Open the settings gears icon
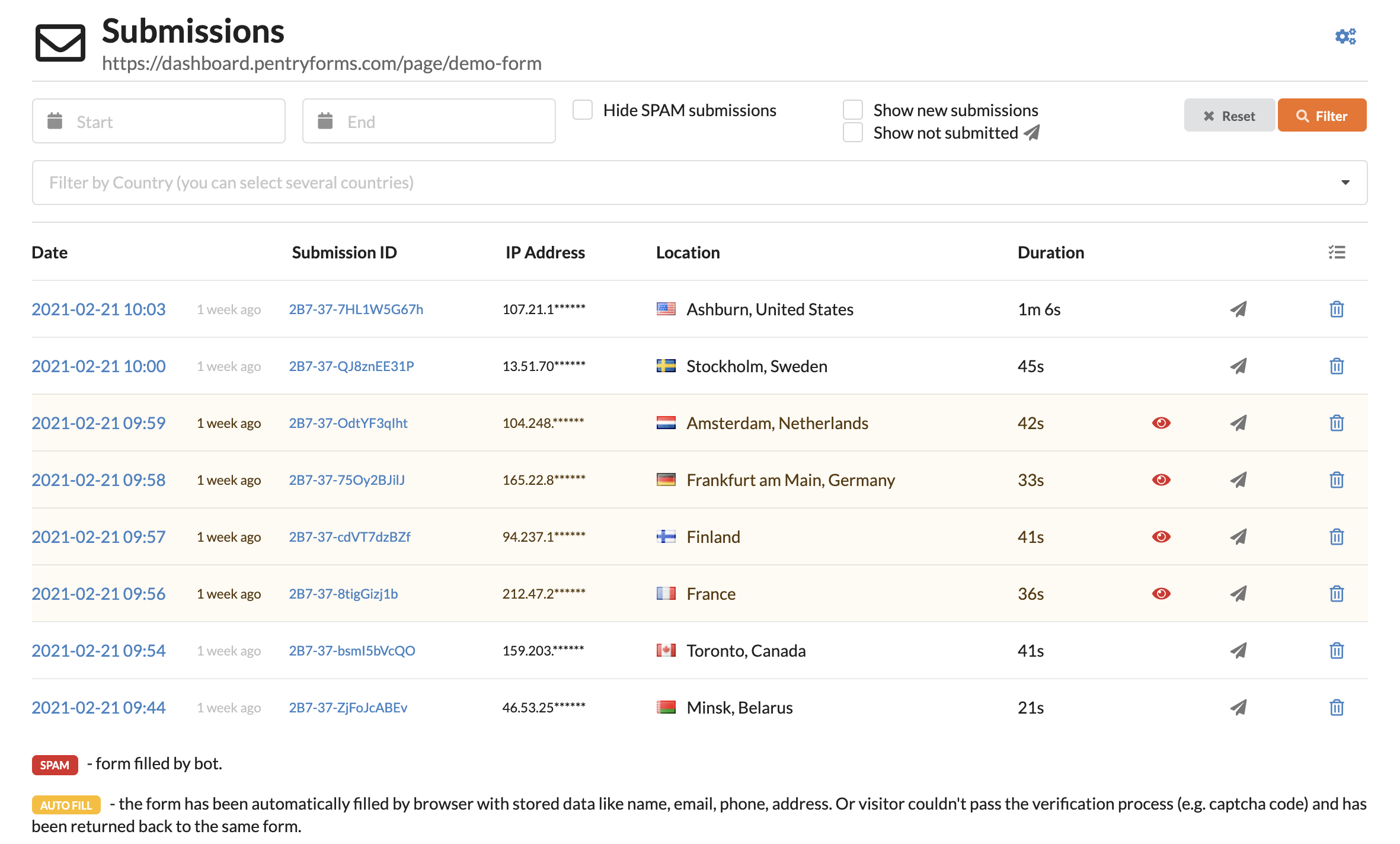 [1345, 37]
